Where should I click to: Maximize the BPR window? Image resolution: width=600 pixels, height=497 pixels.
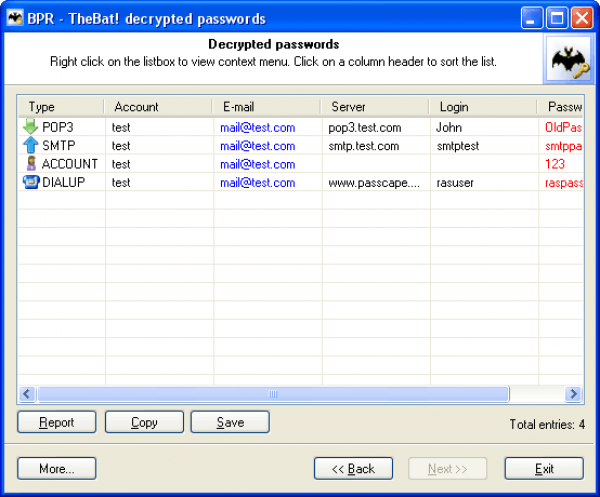(557, 18)
